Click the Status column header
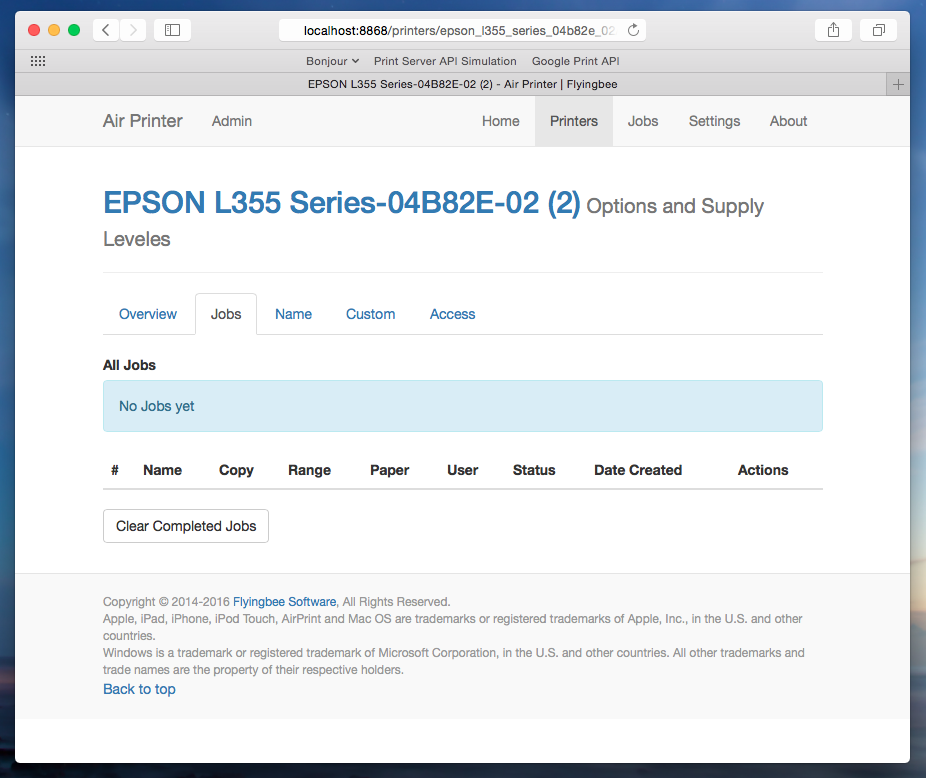 (x=534, y=470)
